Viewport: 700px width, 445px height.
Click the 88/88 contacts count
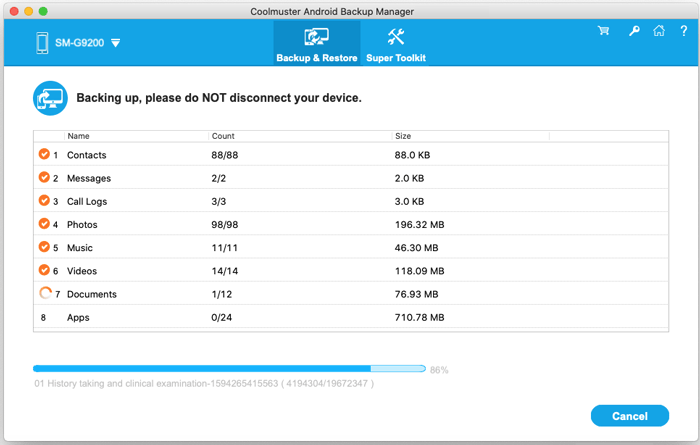(225, 155)
